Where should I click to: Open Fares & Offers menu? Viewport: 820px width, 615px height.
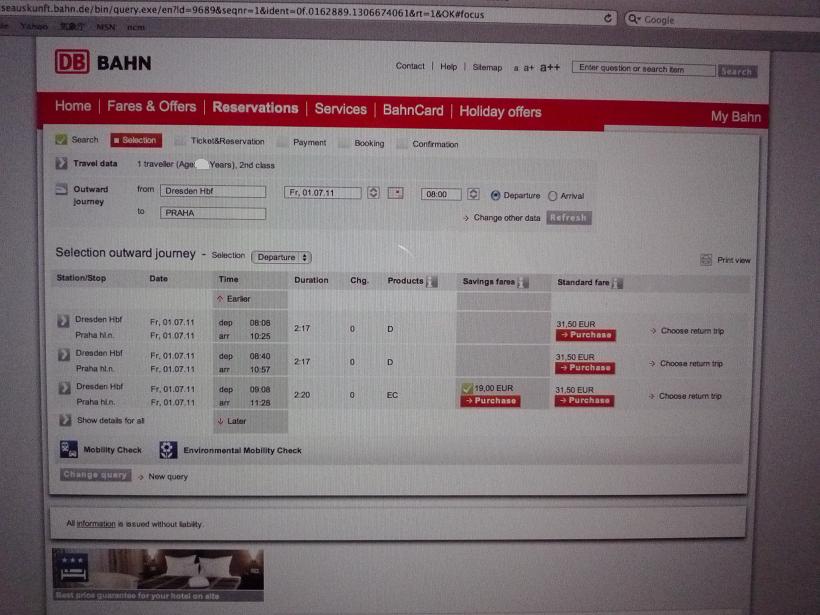click(151, 107)
